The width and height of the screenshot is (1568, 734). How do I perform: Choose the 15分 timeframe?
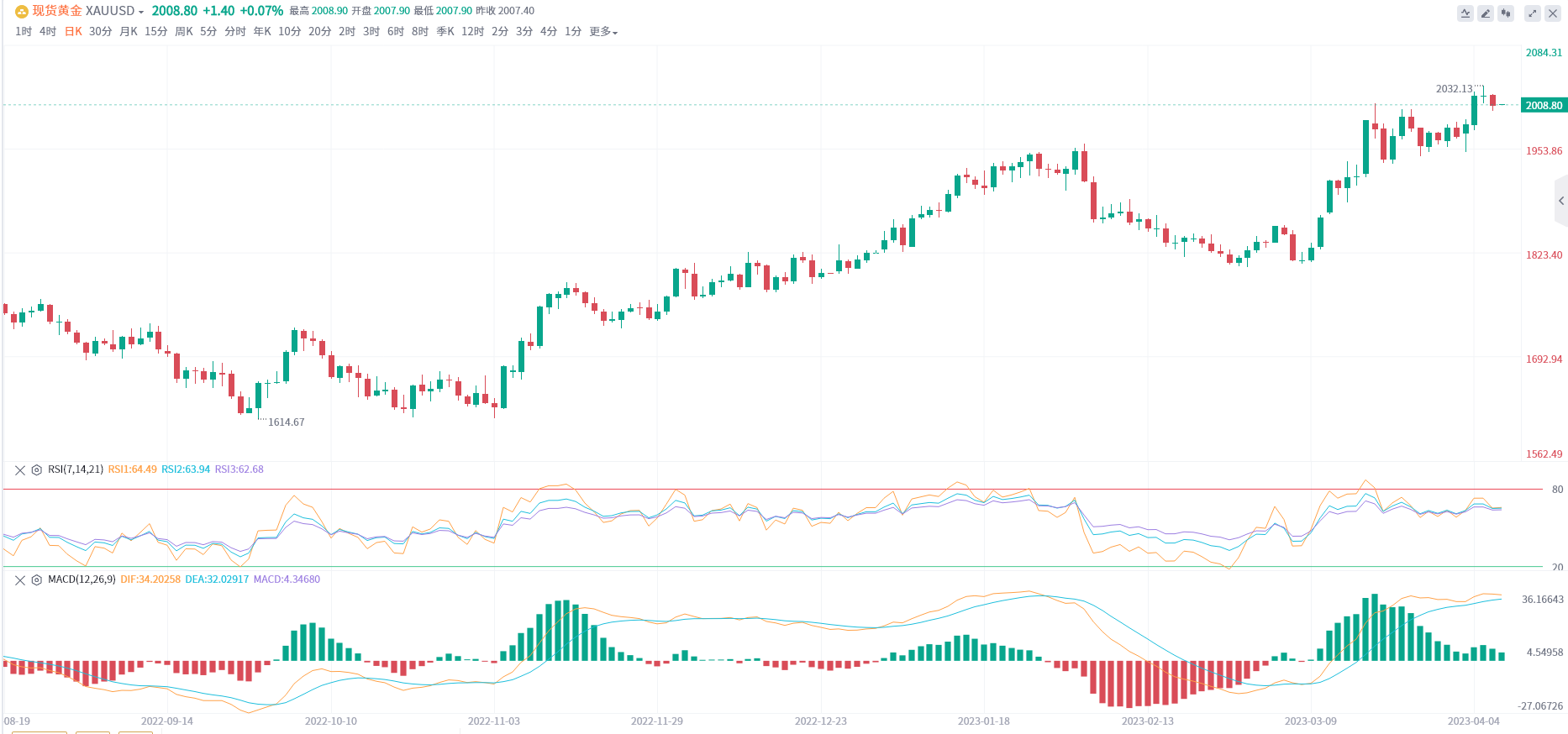(x=155, y=32)
